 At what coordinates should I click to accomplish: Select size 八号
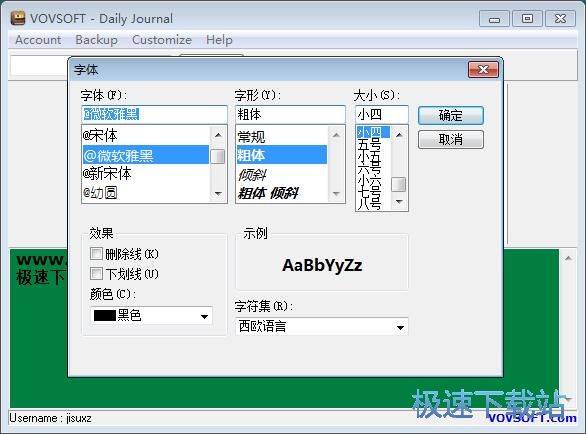(x=373, y=204)
